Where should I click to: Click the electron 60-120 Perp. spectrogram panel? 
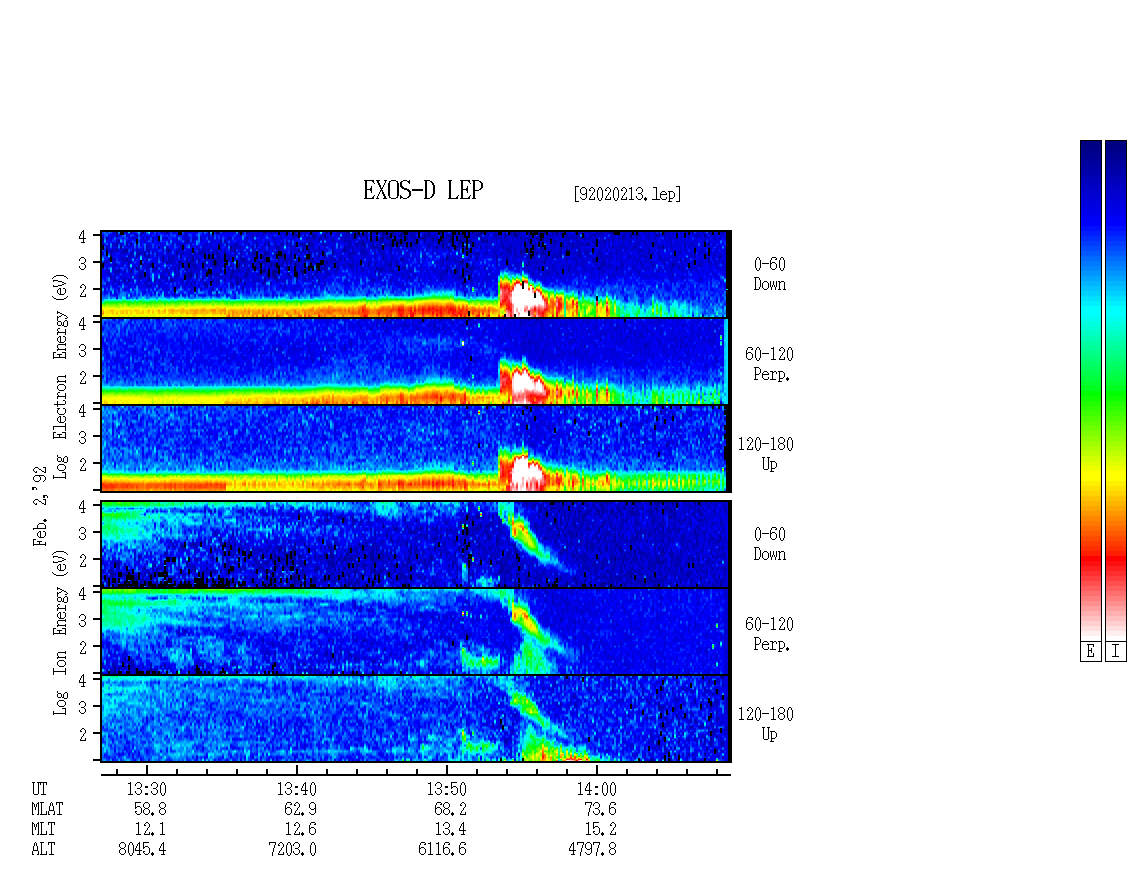point(416,361)
